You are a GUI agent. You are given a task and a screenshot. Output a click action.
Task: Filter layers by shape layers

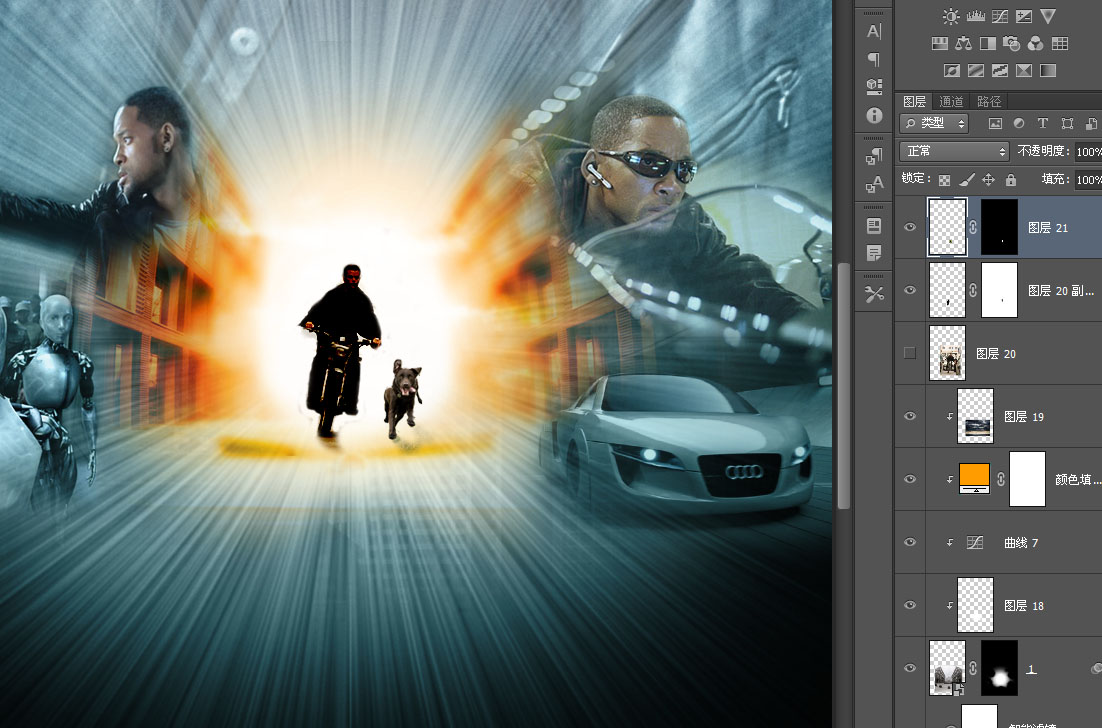[1067, 124]
